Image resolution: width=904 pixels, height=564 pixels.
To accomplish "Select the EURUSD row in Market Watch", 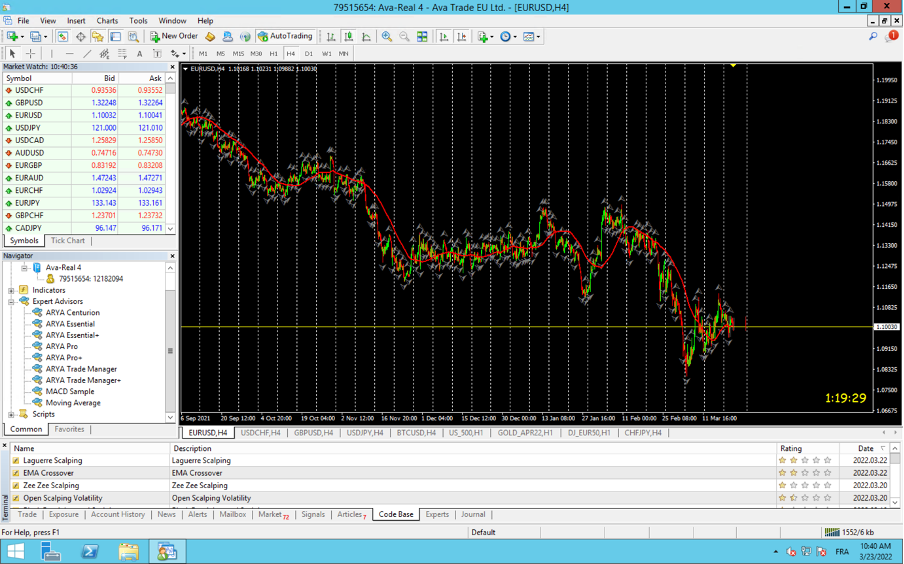I will (x=84, y=115).
